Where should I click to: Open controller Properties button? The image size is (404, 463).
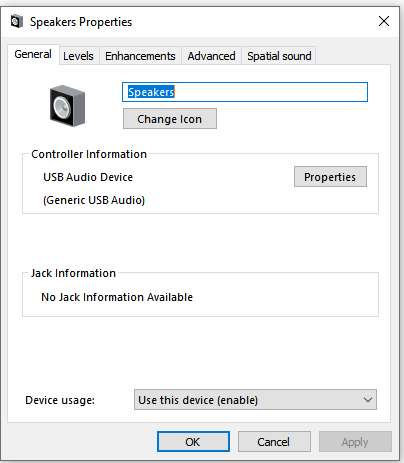330,177
